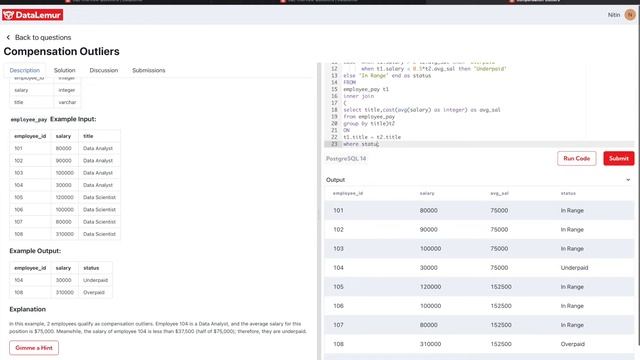This screenshot has width=640, height=360.
Task: Open the Discussion tab
Action: [x=104, y=70]
